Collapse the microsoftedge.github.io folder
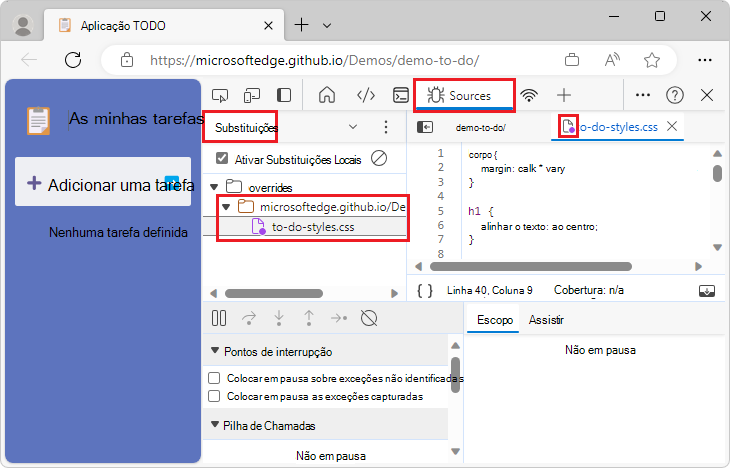The height and width of the screenshot is (468, 730). click(226, 207)
